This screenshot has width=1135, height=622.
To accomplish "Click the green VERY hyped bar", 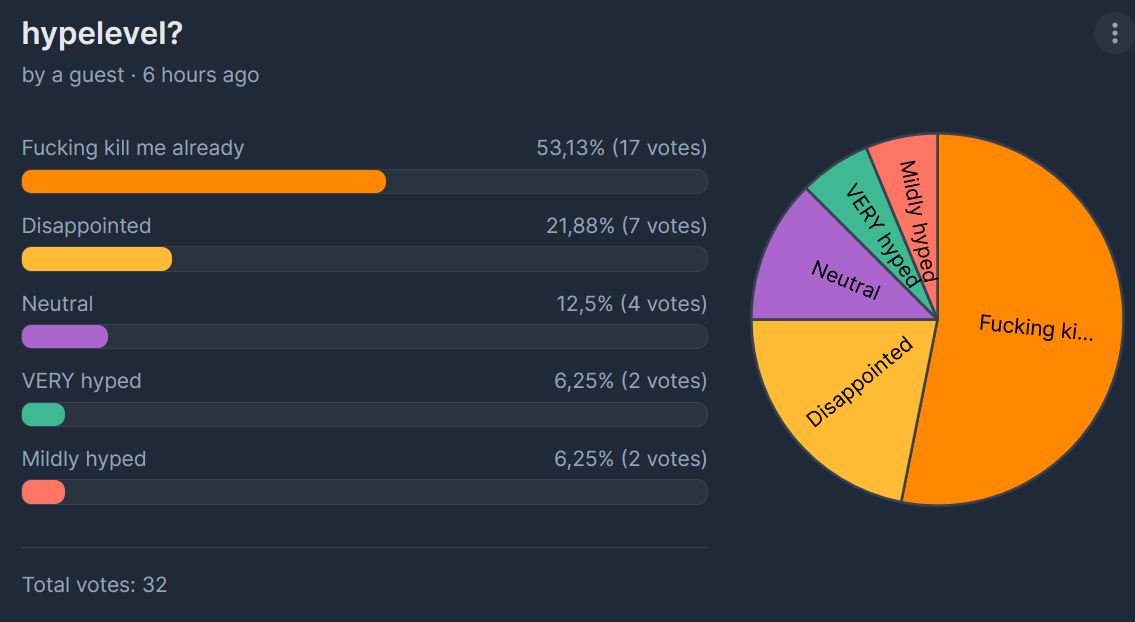I will [43, 414].
